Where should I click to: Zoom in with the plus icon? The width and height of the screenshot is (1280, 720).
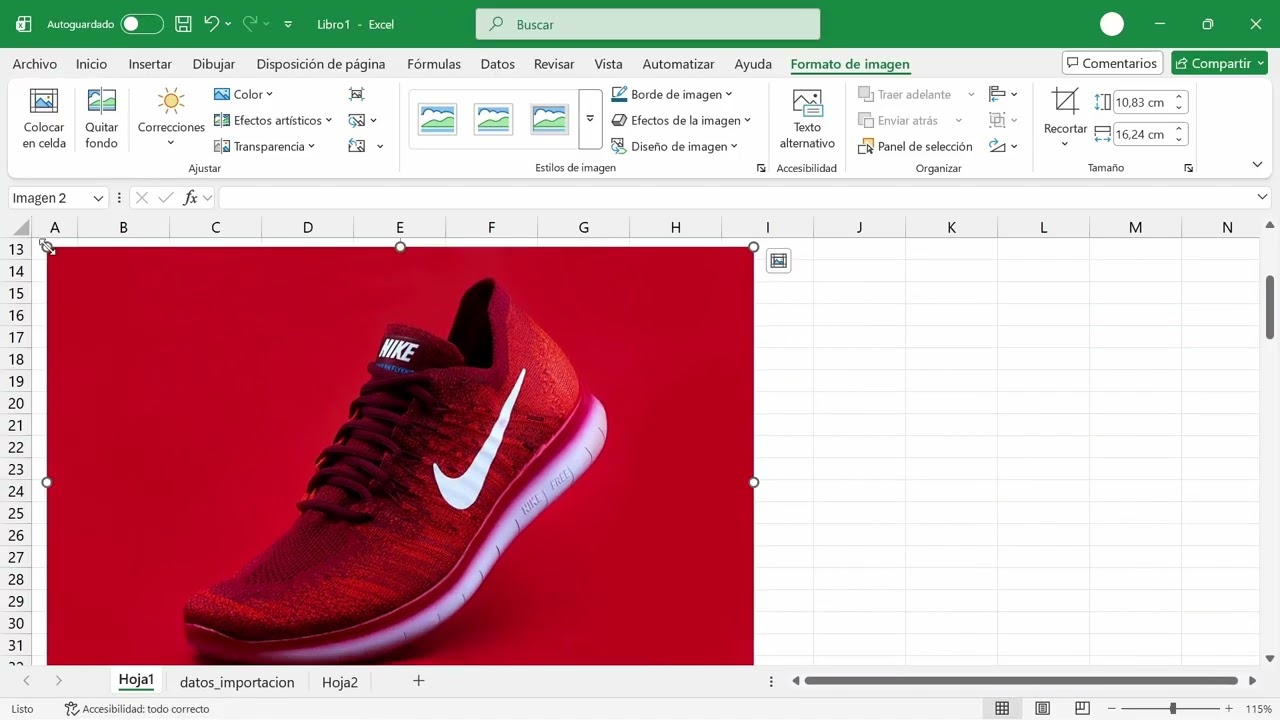coord(1229,709)
